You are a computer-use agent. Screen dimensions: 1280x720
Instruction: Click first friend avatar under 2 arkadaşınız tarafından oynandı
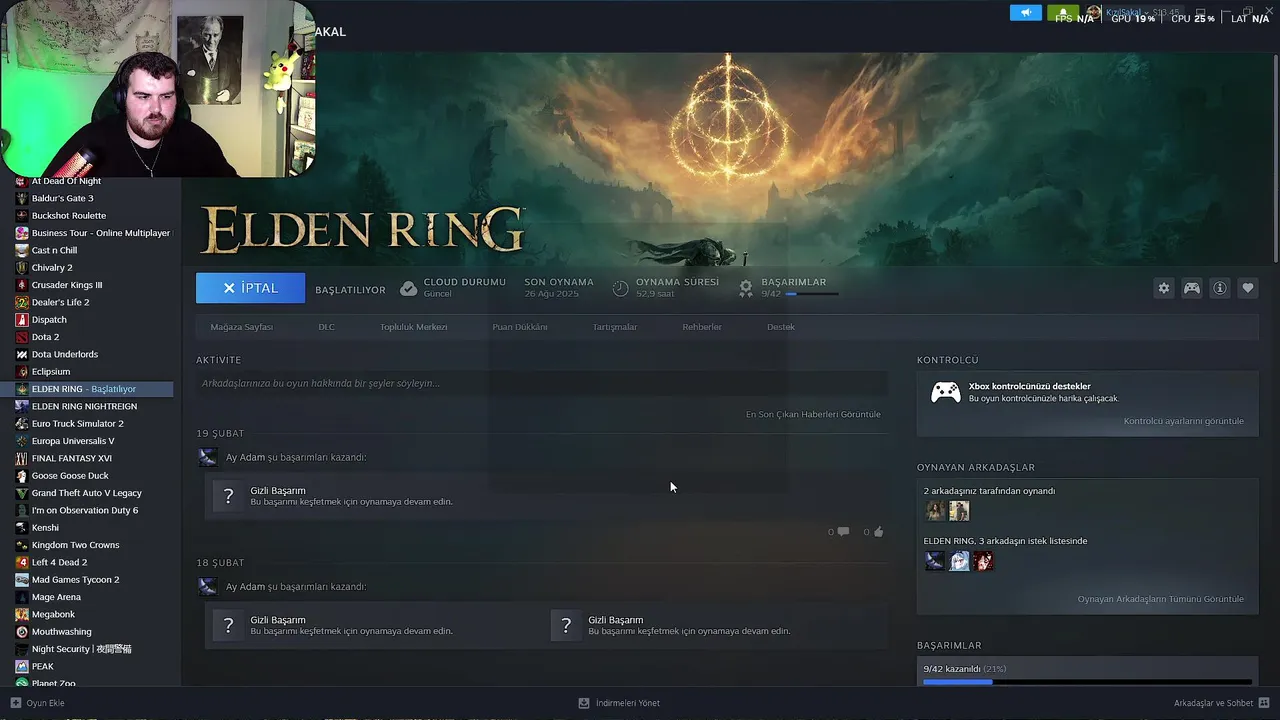[x=935, y=511]
